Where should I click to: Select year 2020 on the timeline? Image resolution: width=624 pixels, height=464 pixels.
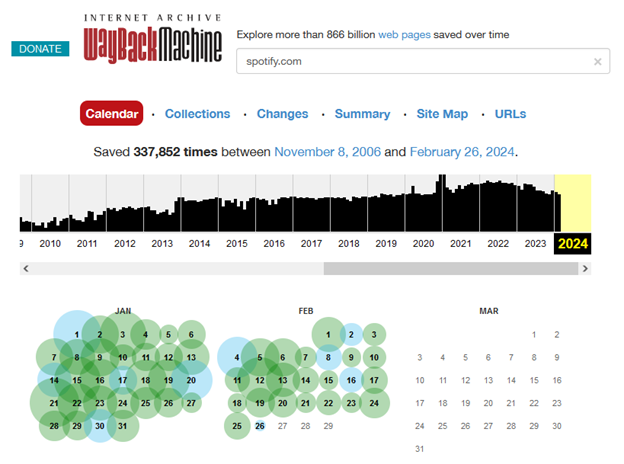point(423,244)
